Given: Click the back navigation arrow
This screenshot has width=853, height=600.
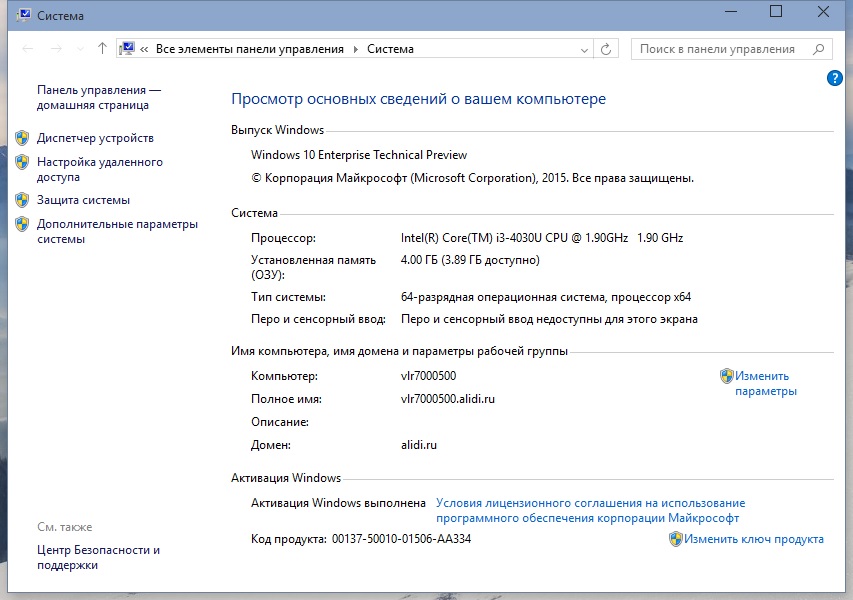Looking at the screenshot, I should 28,49.
